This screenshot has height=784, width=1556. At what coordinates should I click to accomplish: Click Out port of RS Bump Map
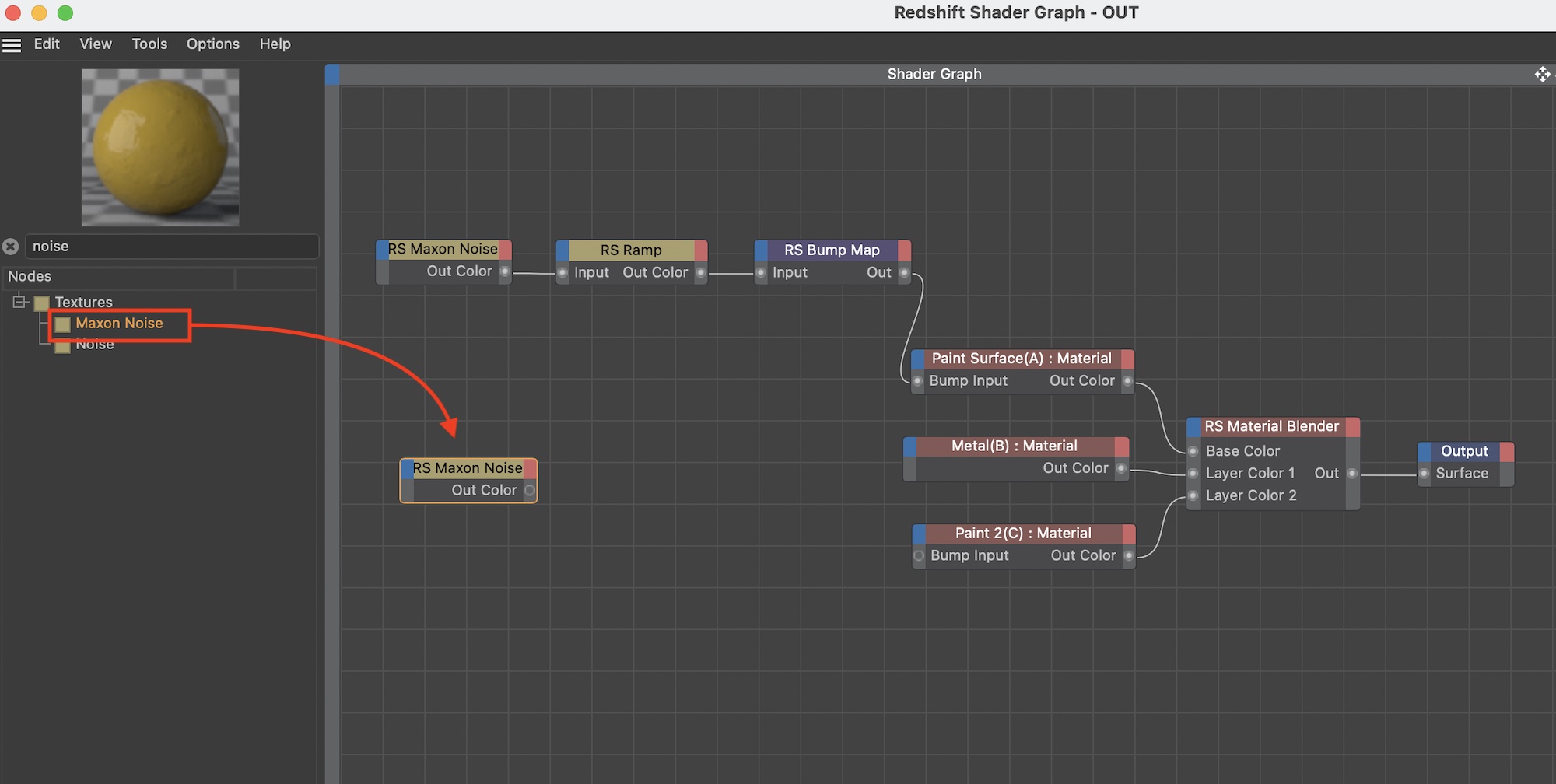pos(904,273)
